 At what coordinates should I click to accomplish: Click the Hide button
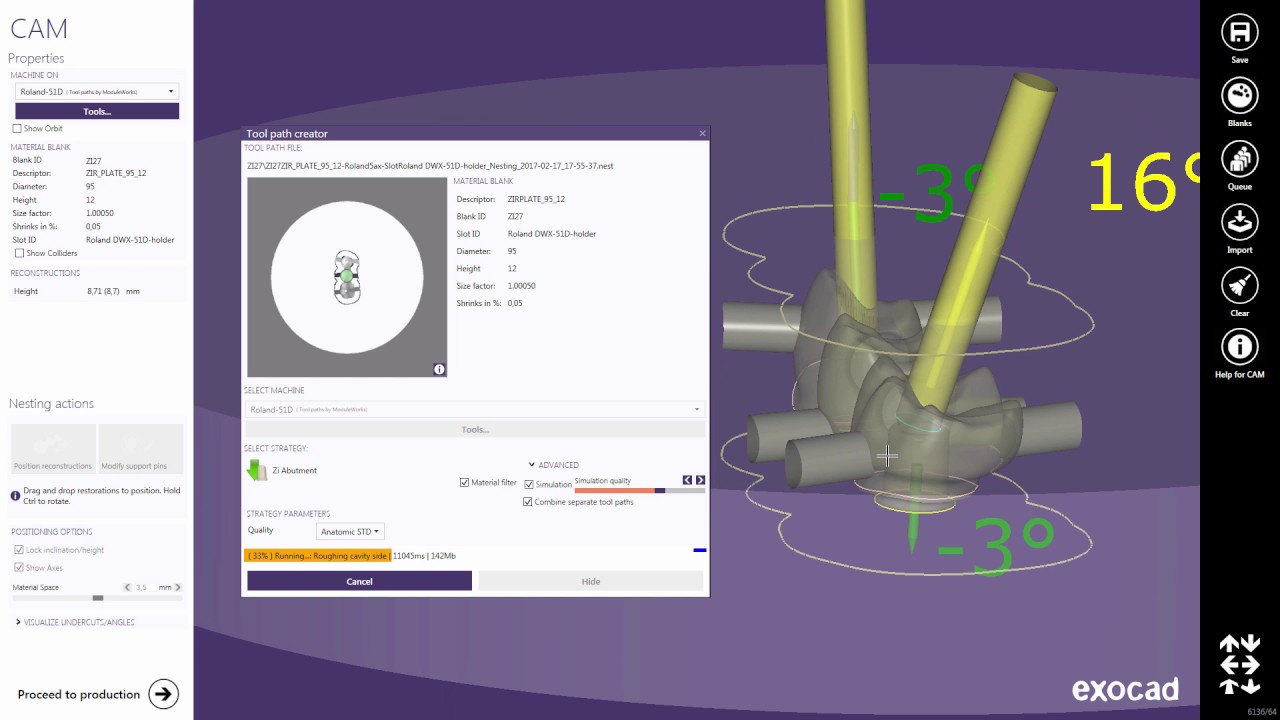[x=591, y=581]
